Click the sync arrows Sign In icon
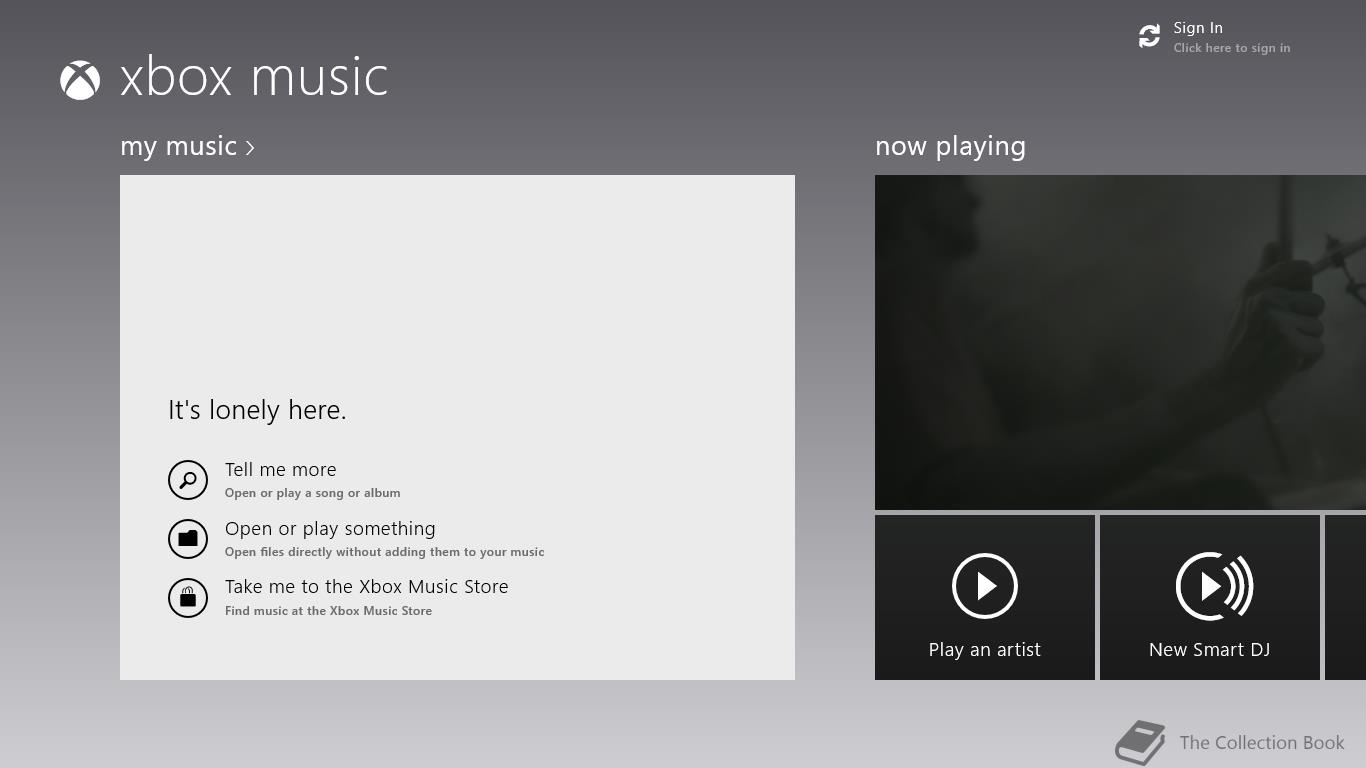 tap(1149, 36)
